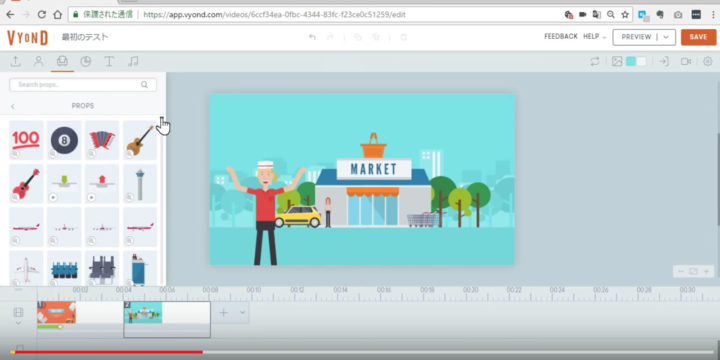Open the Text library icon
720x360 pixels.
pos(109,62)
